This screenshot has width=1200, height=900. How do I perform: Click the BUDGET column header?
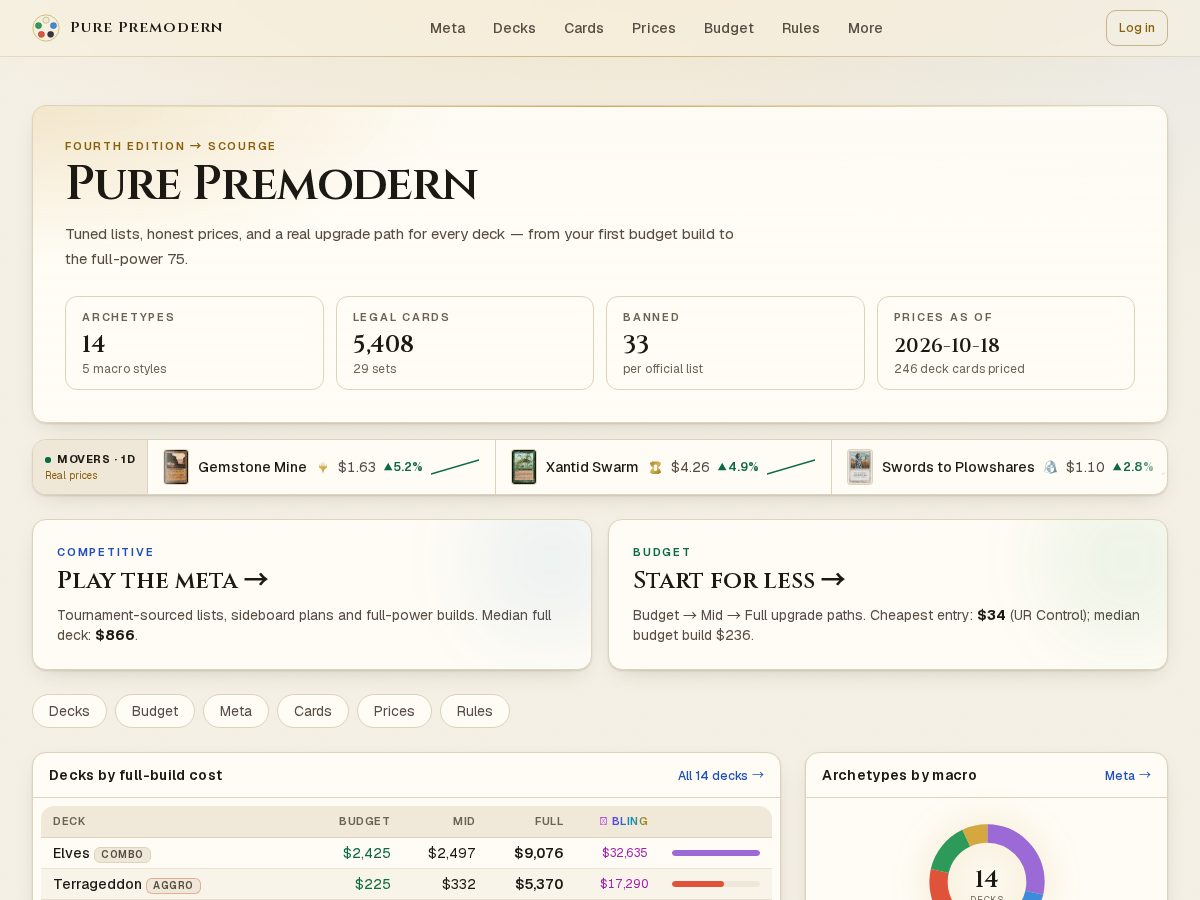364,821
